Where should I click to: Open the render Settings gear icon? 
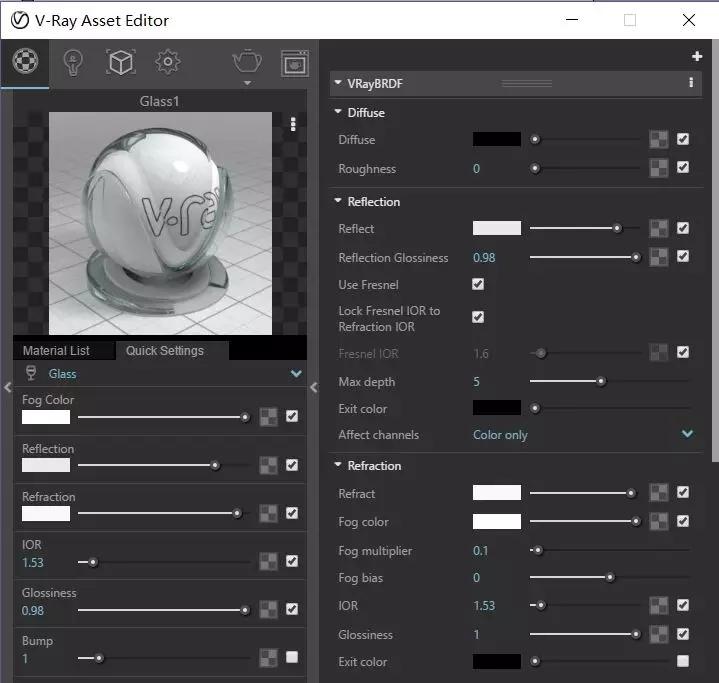point(168,61)
